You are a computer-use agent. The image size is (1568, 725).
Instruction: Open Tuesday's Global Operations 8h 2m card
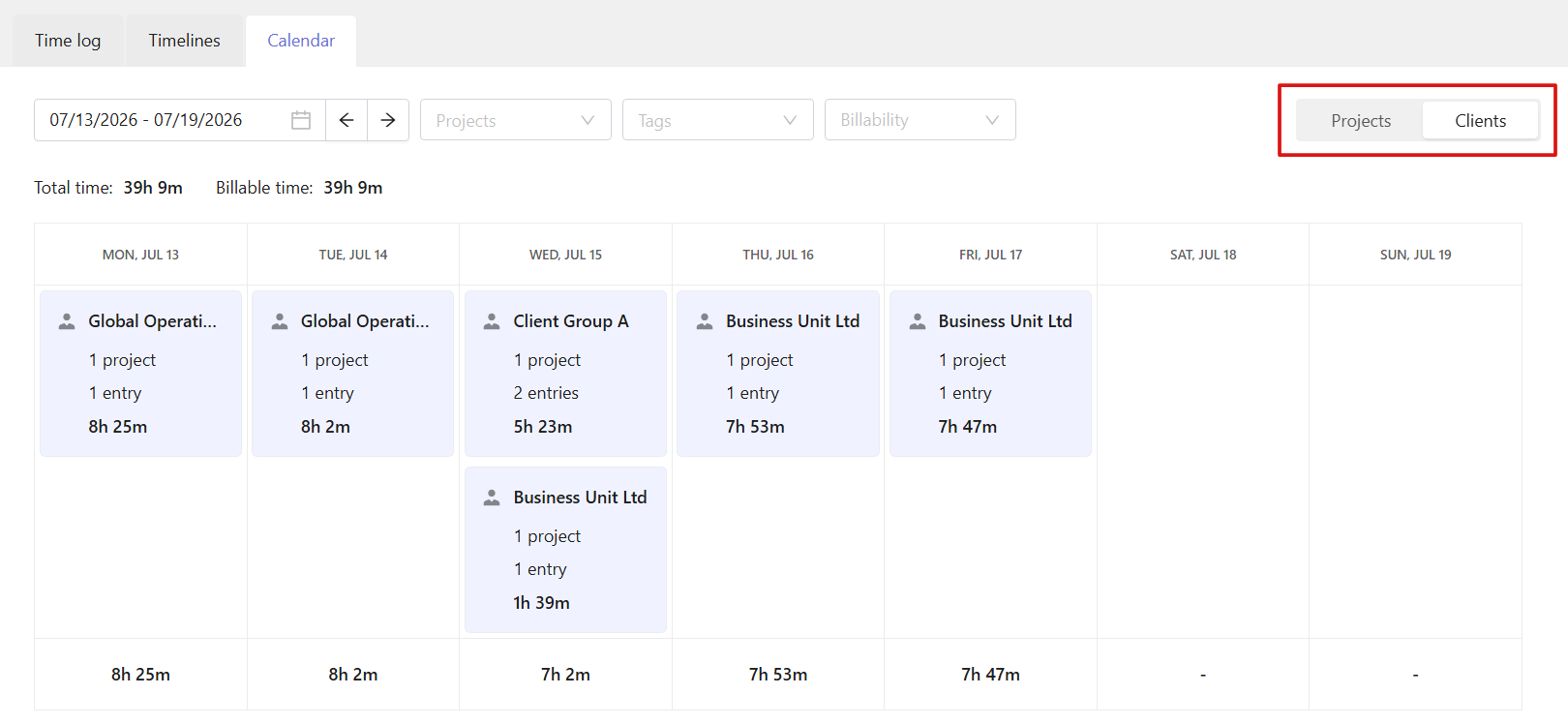click(x=352, y=374)
